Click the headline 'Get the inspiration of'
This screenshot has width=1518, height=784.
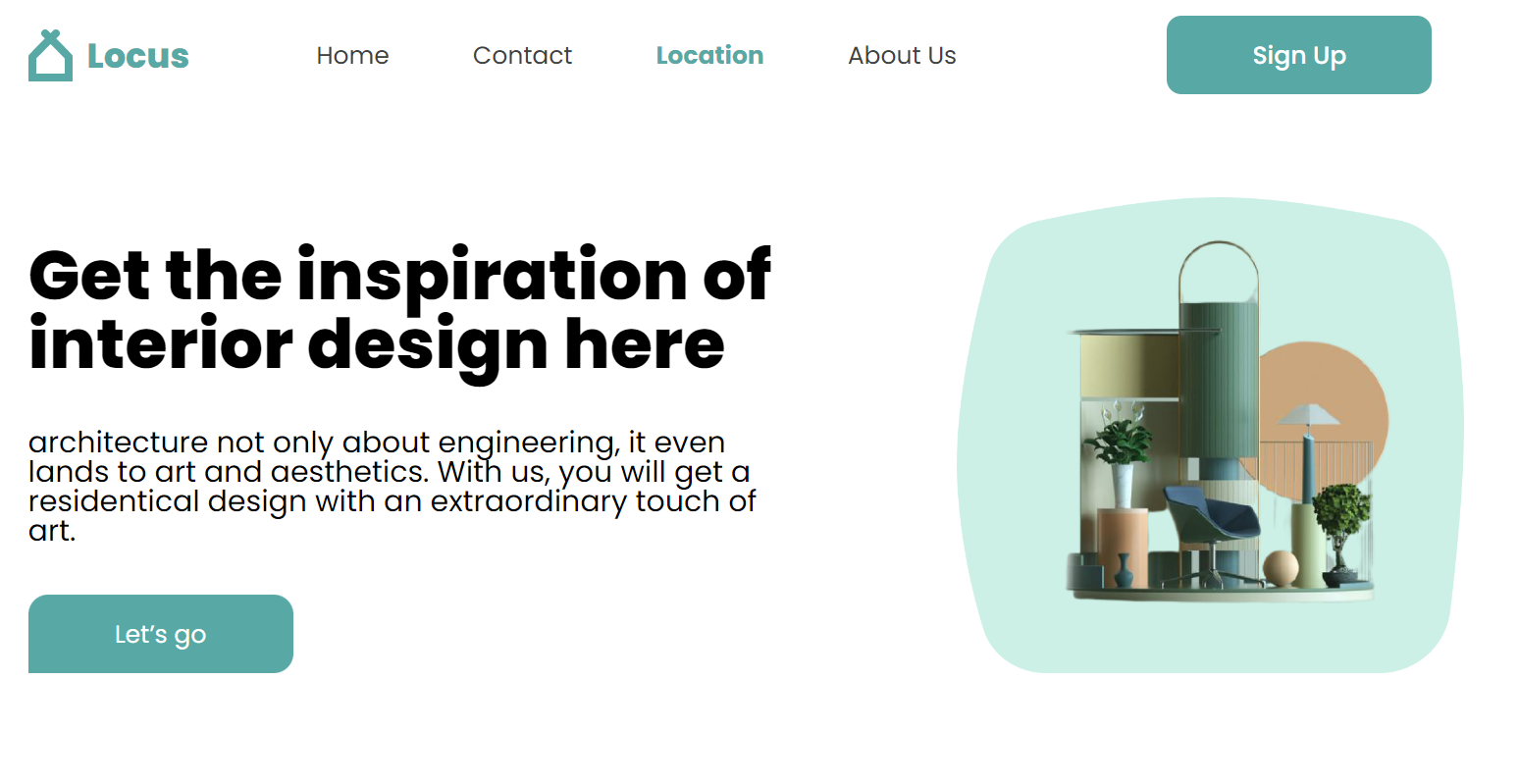click(400, 275)
